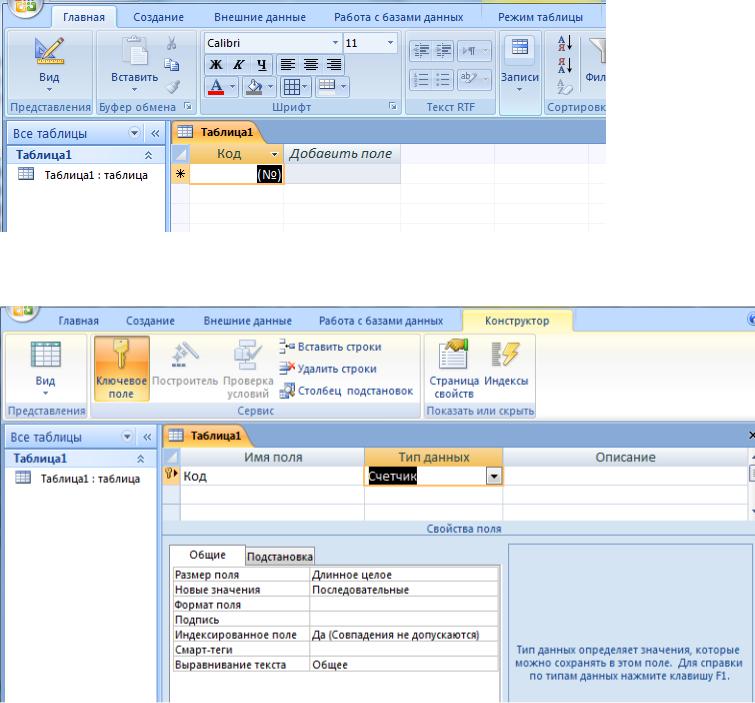Align text left in Шрифт group
The height and width of the screenshot is (703, 755).
point(288,65)
